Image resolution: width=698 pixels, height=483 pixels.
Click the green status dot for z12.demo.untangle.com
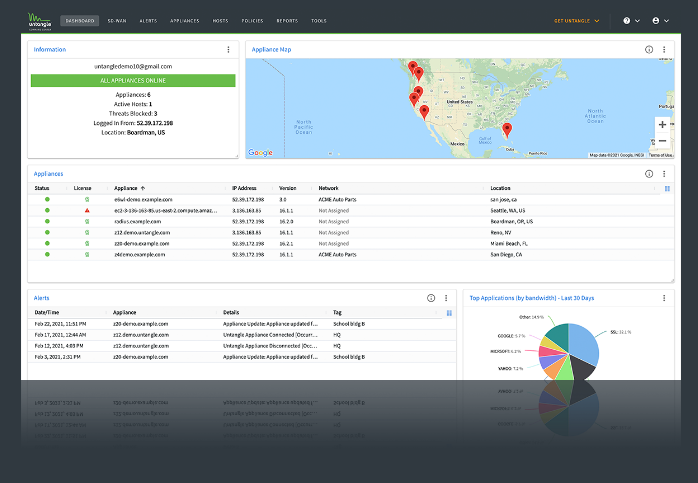tap(47, 232)
